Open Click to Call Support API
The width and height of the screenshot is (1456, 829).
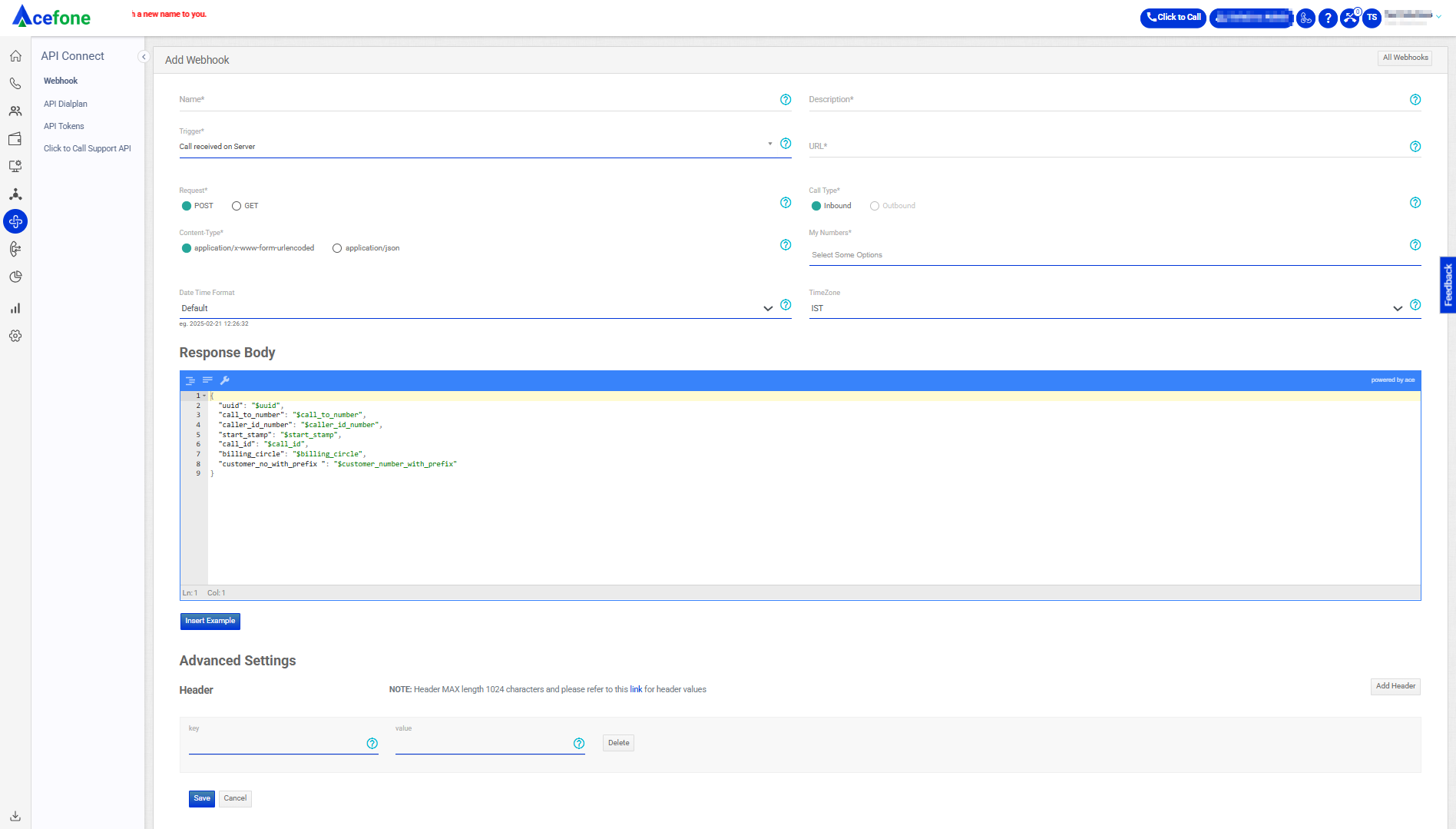tap(88, 149)
